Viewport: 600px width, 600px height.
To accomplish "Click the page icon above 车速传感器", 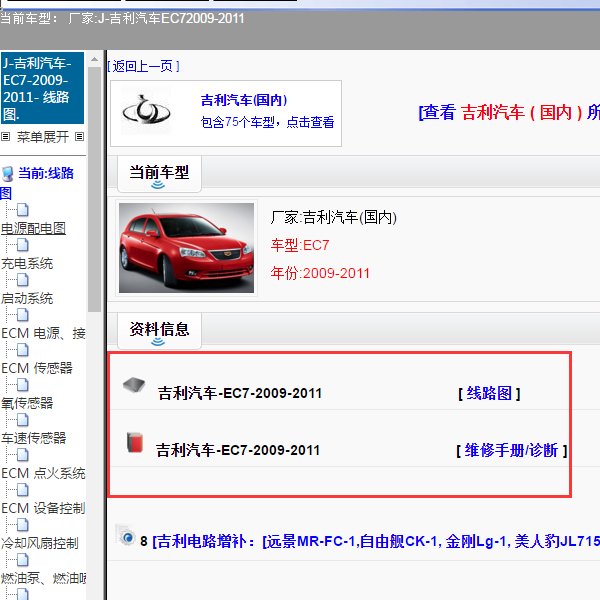I will click(23, 420).
